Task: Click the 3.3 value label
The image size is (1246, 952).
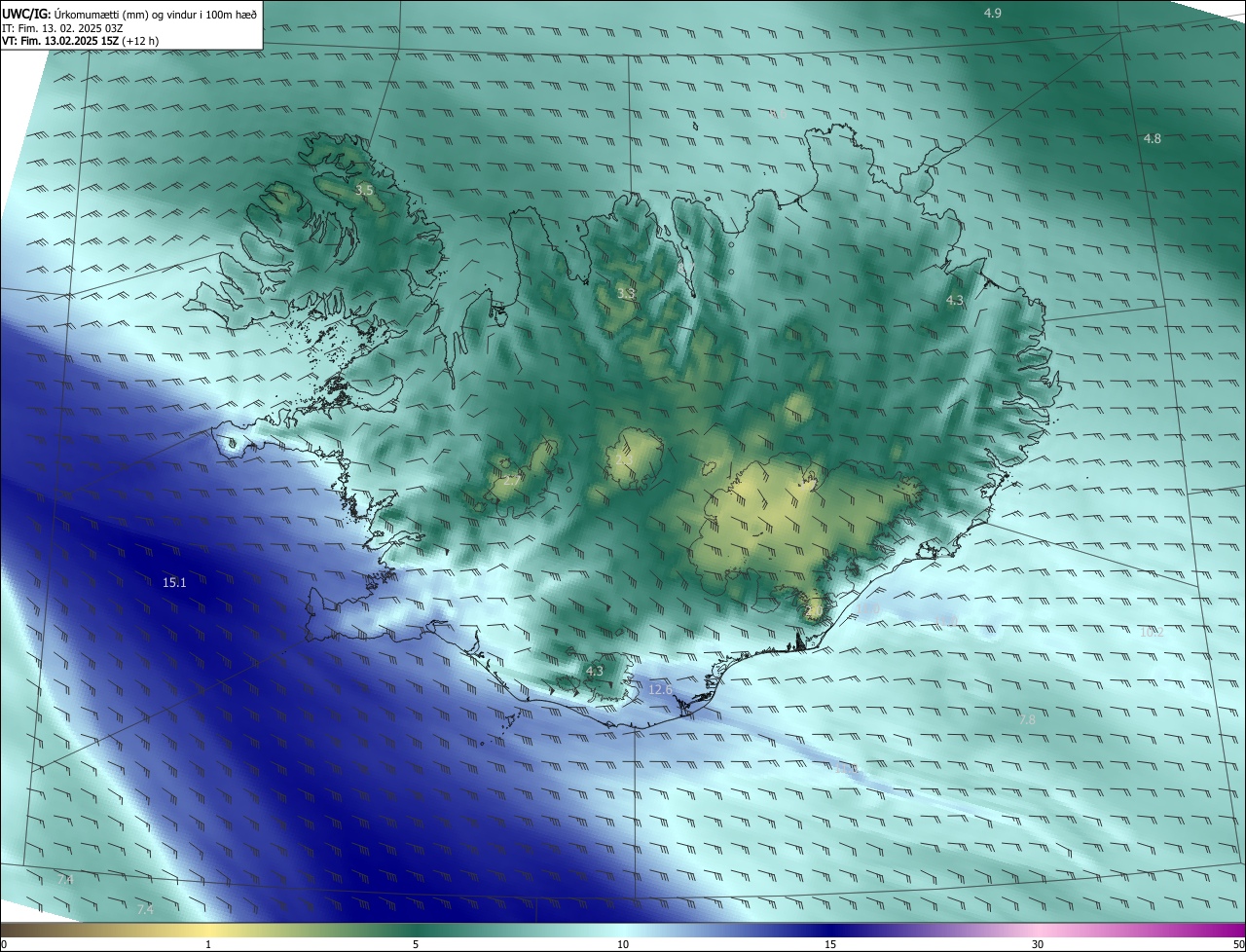Action: coord(626,293)
